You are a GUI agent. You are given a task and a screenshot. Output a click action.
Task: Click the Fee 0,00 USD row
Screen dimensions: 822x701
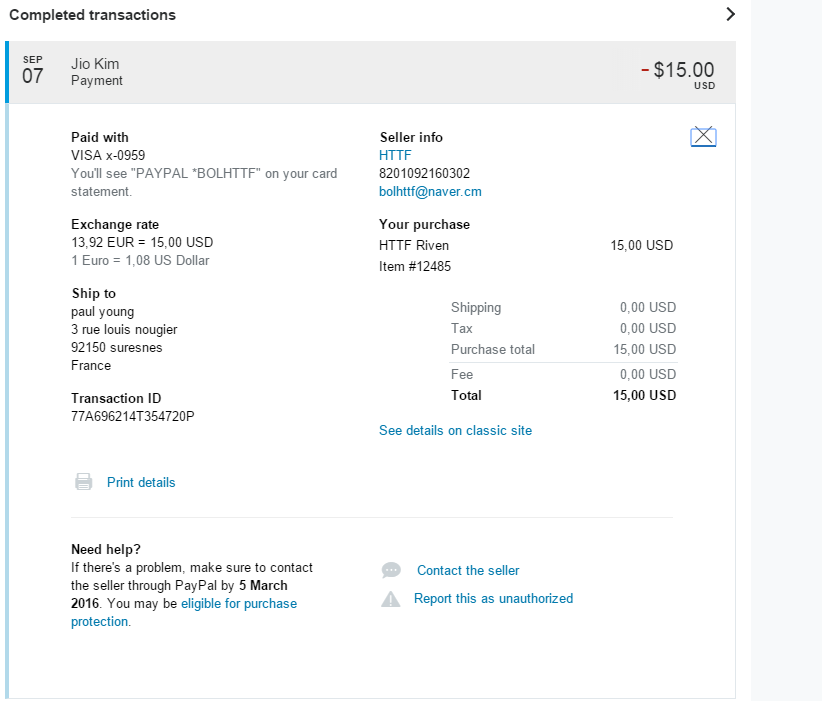pyautogui.click(x=564, y=374)
